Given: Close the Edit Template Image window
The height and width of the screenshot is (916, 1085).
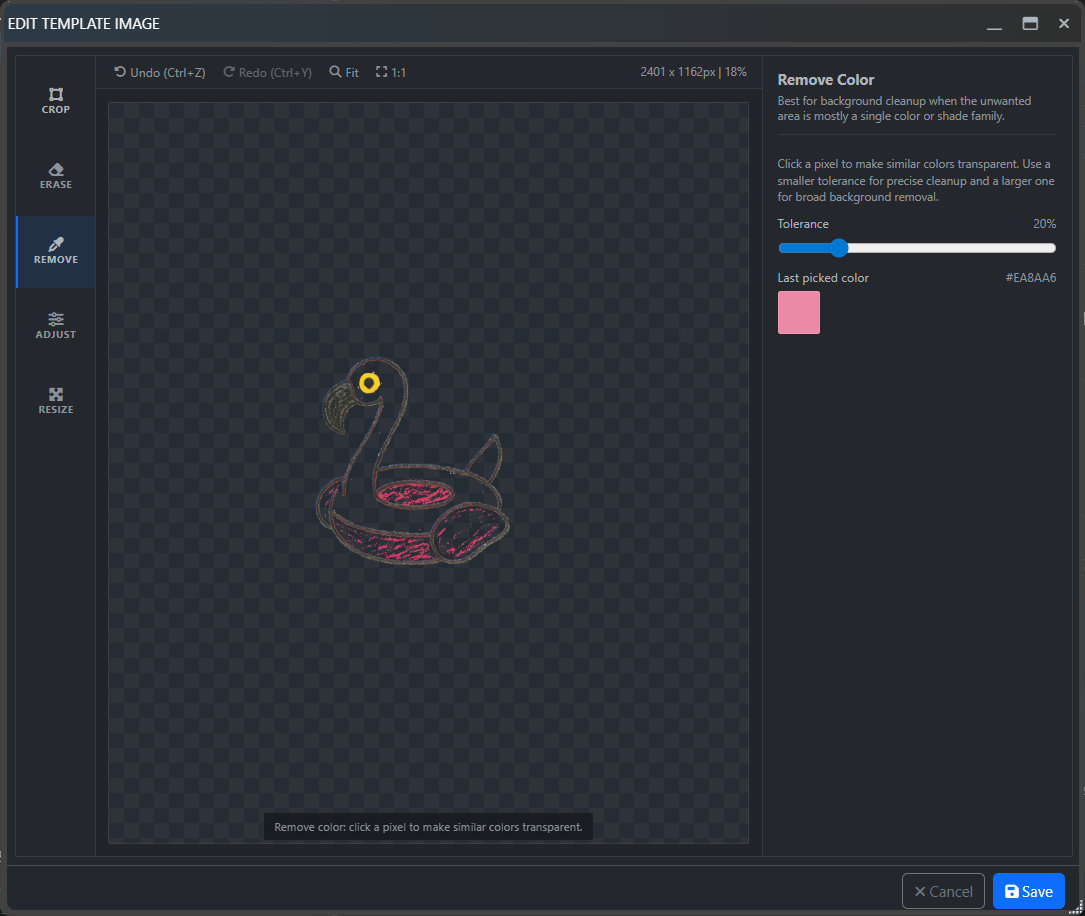Looking at the screenshot, I should [x=1064, y=24].
